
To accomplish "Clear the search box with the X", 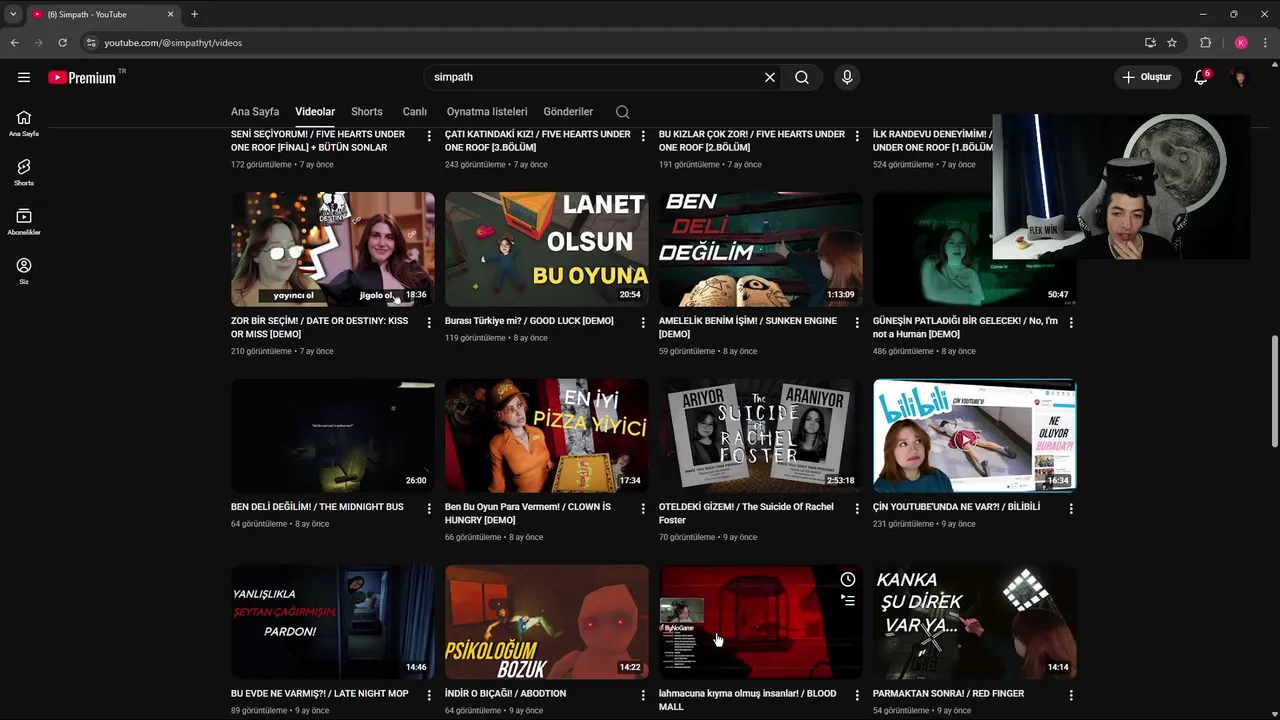I will pyautogui.click(x=770, y=77).
